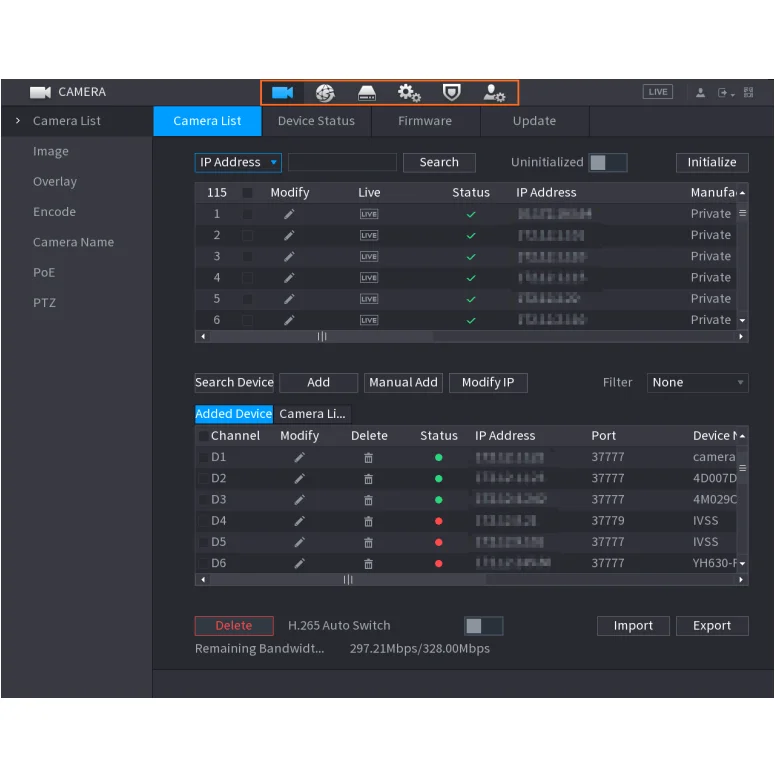Delete channel D5 using its trash icon
Screen dimensions: 775x775
click(368, 543)
